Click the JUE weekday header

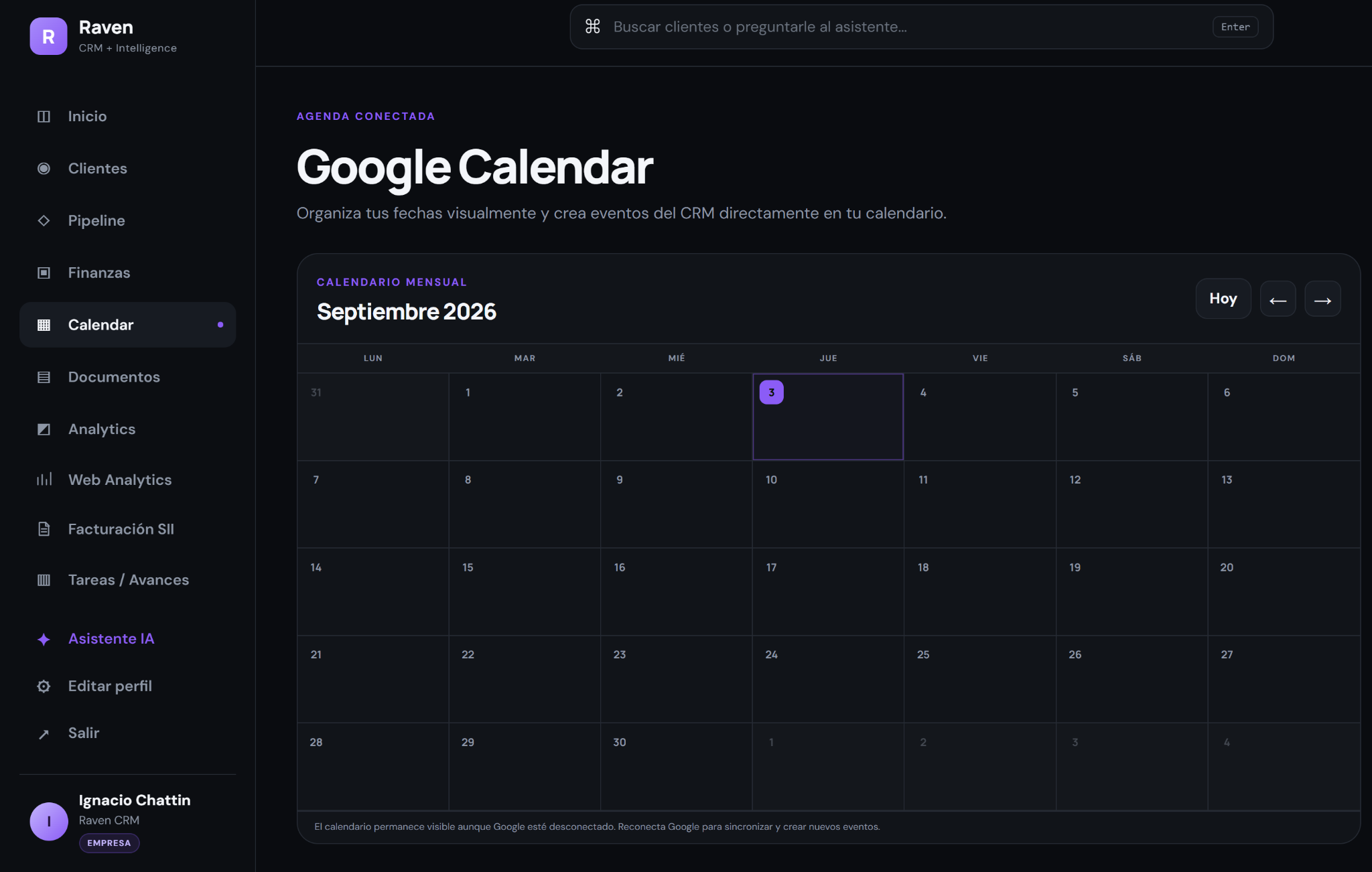pos(828,358)
